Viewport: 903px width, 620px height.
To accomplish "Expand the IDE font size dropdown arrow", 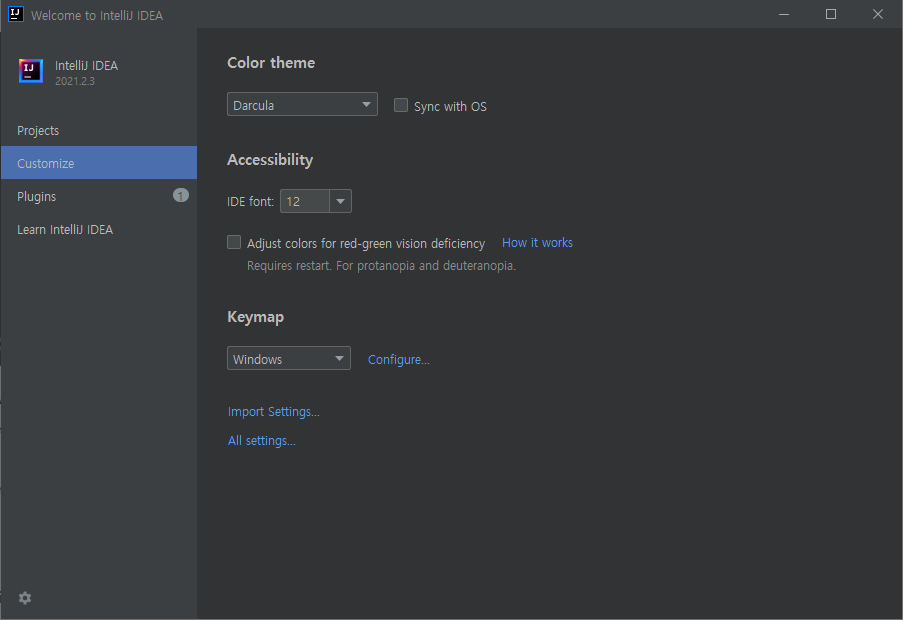I will tap(340, 201).
